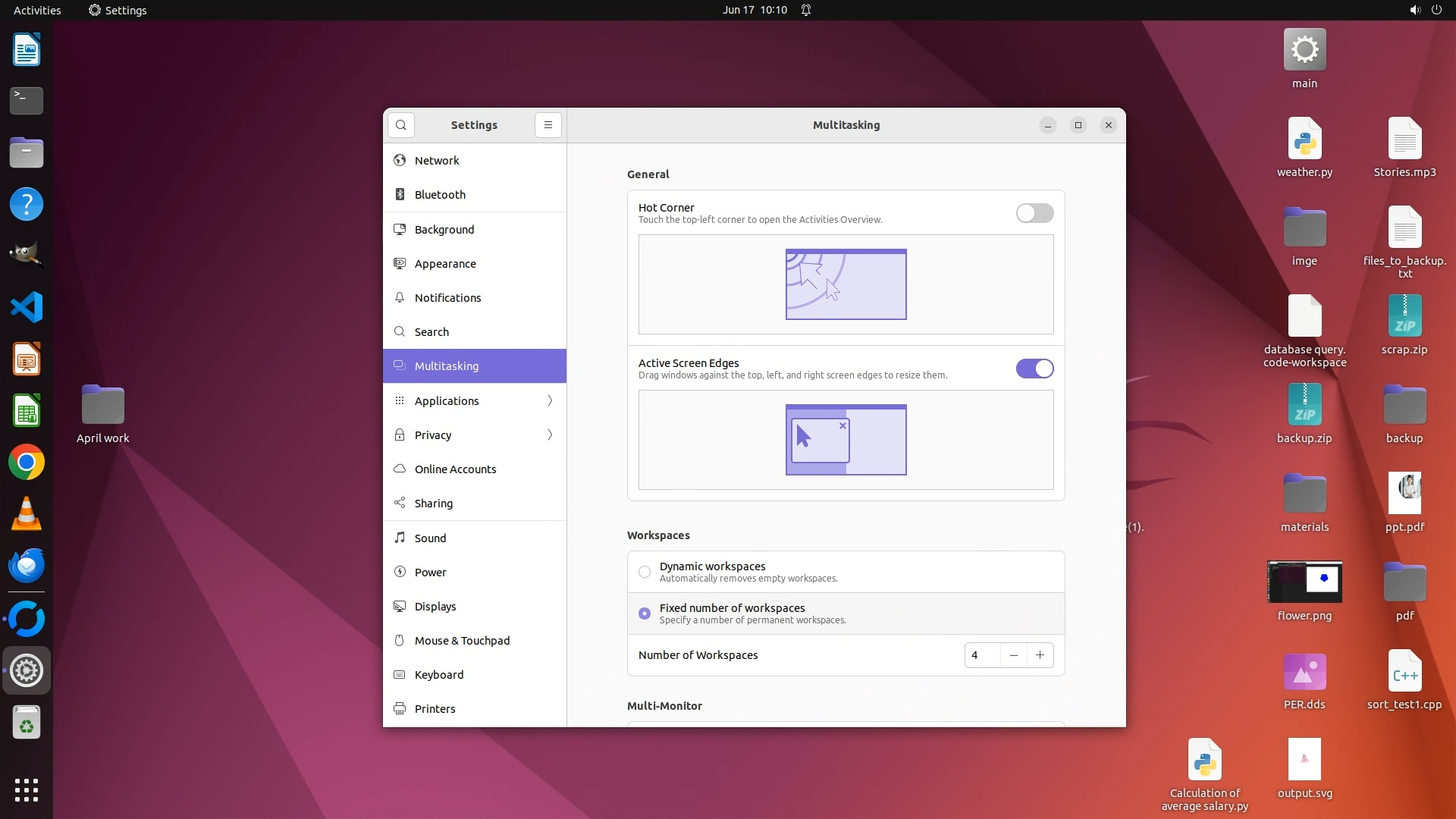Screen dimensions: 1456x819
Task: Expand the Privacy submenu chevron
Action: click(x=550, y=435)
